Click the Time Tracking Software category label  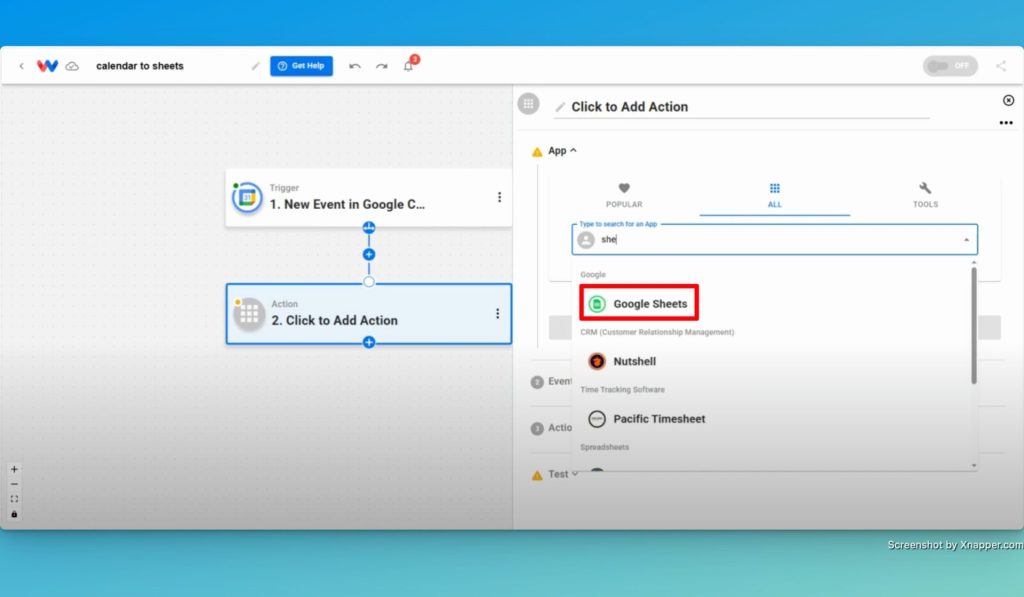point(622,390)
